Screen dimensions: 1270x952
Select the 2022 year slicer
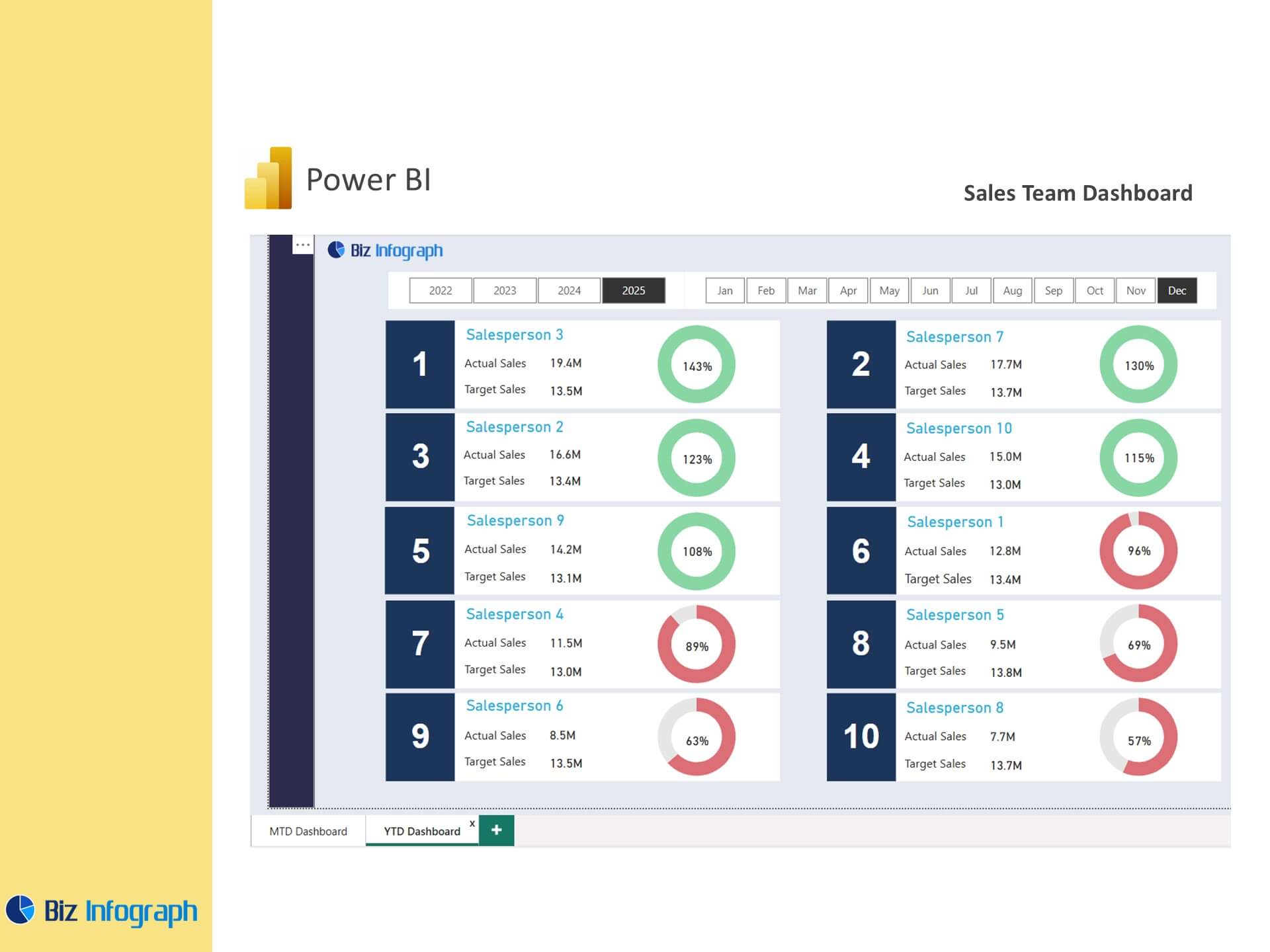[441, 290]
